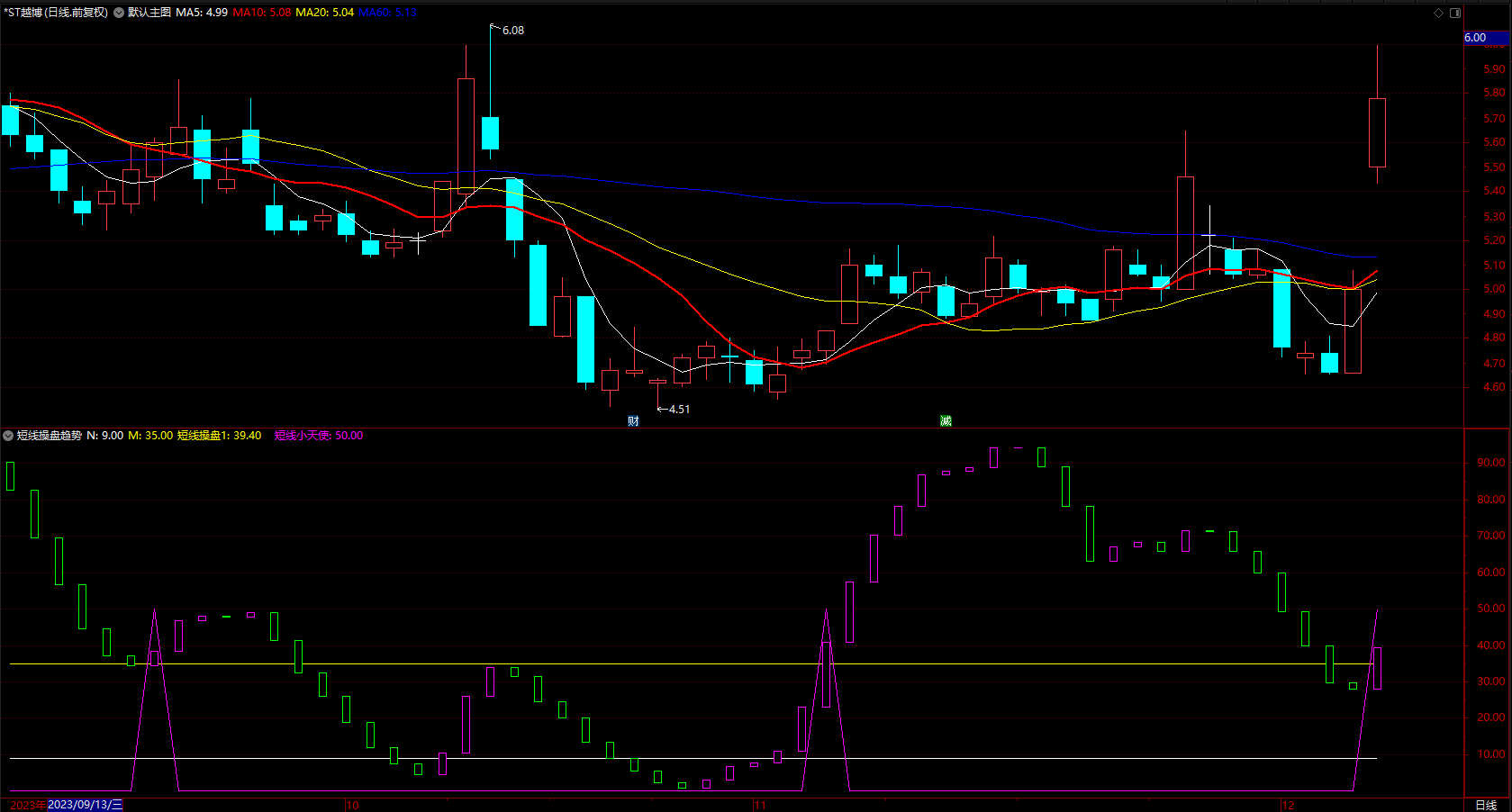Select the MA5: 4.99 legend value
The width and height of the screenshot is (1512, 812).
pyautogui.click(x=202, y=13)
